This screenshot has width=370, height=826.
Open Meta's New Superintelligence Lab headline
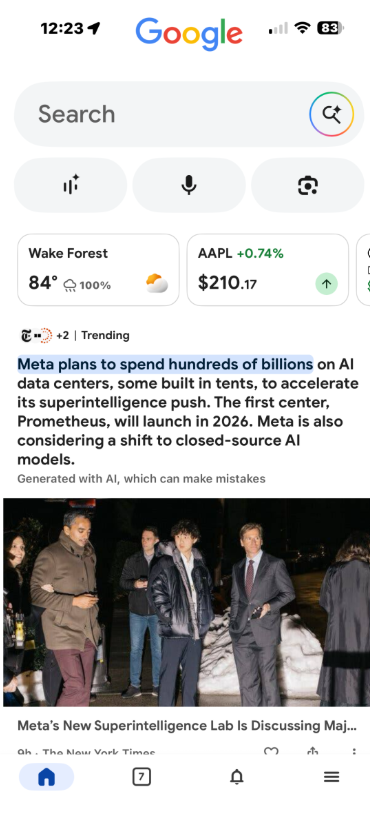coord(187,725)
